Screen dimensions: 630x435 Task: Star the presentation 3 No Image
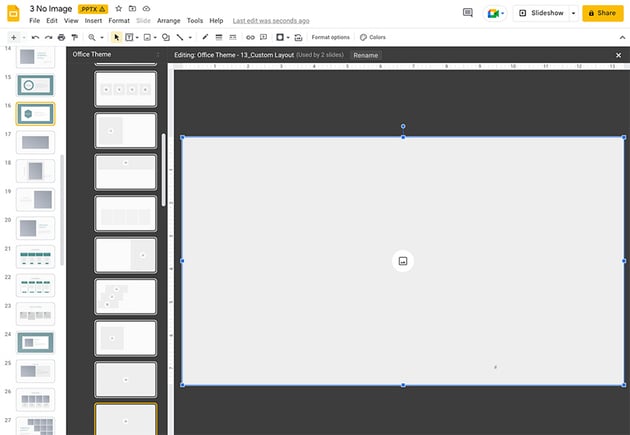click(118, 8)
